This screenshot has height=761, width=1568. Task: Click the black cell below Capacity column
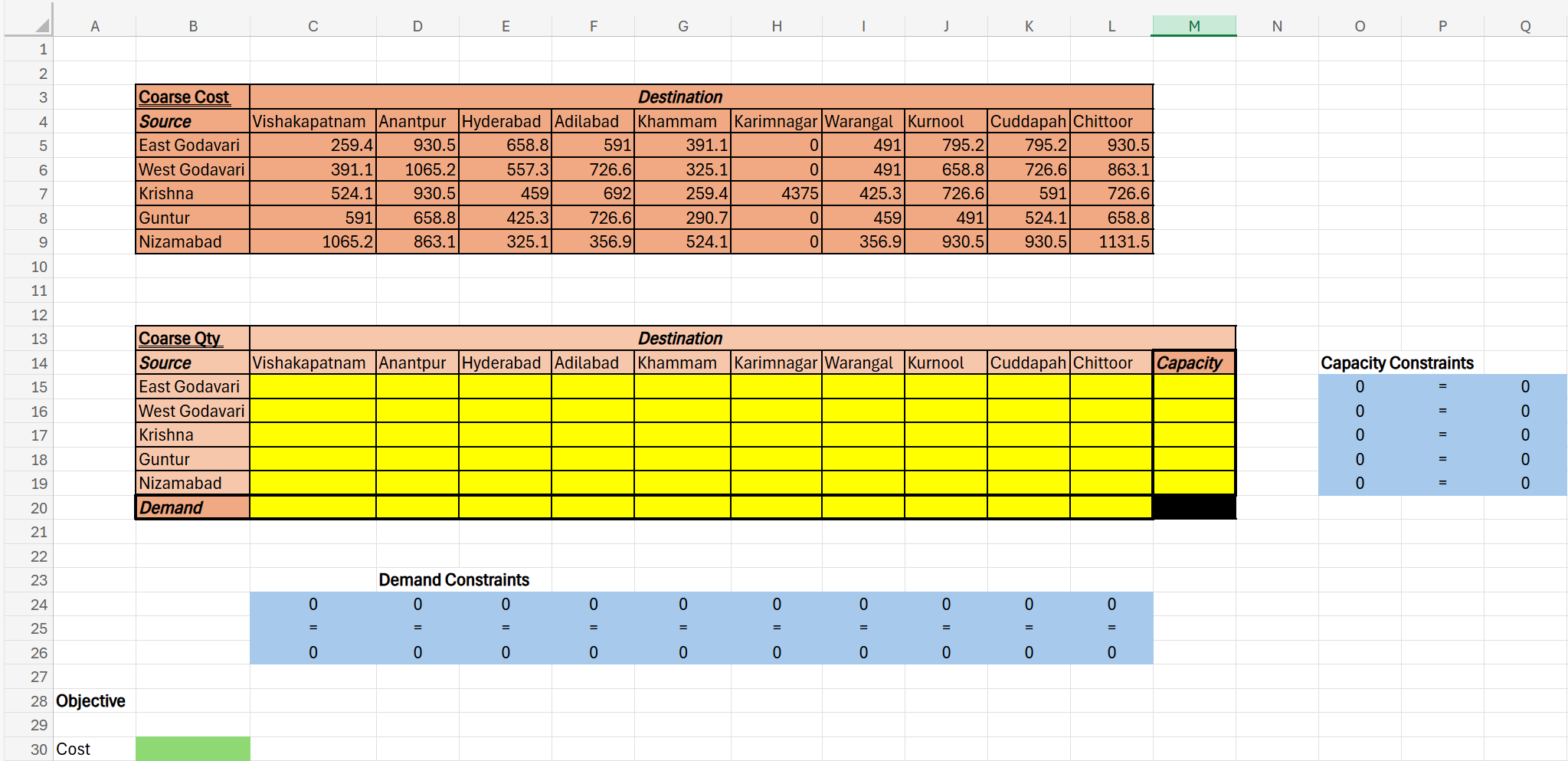[1193, 507]
